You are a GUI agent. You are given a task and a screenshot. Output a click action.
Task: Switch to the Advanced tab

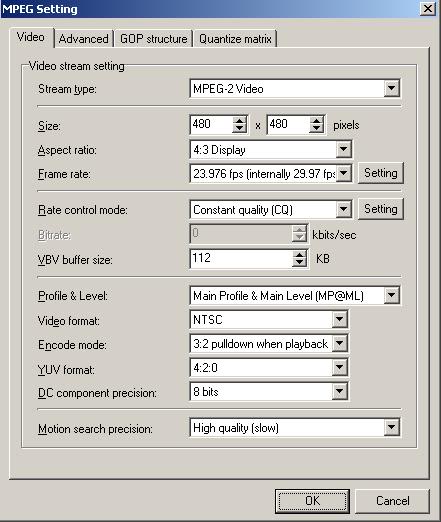point(83,39)
